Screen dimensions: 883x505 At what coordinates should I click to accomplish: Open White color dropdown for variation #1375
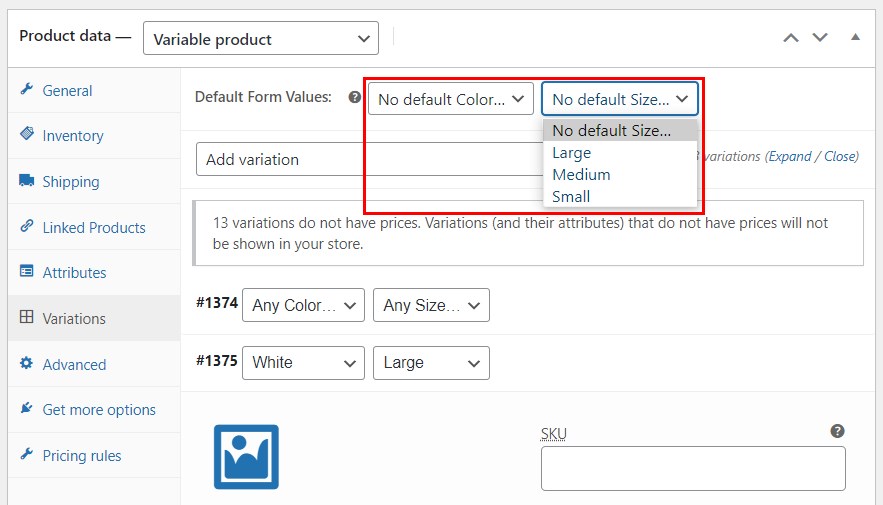click(304, 363)
